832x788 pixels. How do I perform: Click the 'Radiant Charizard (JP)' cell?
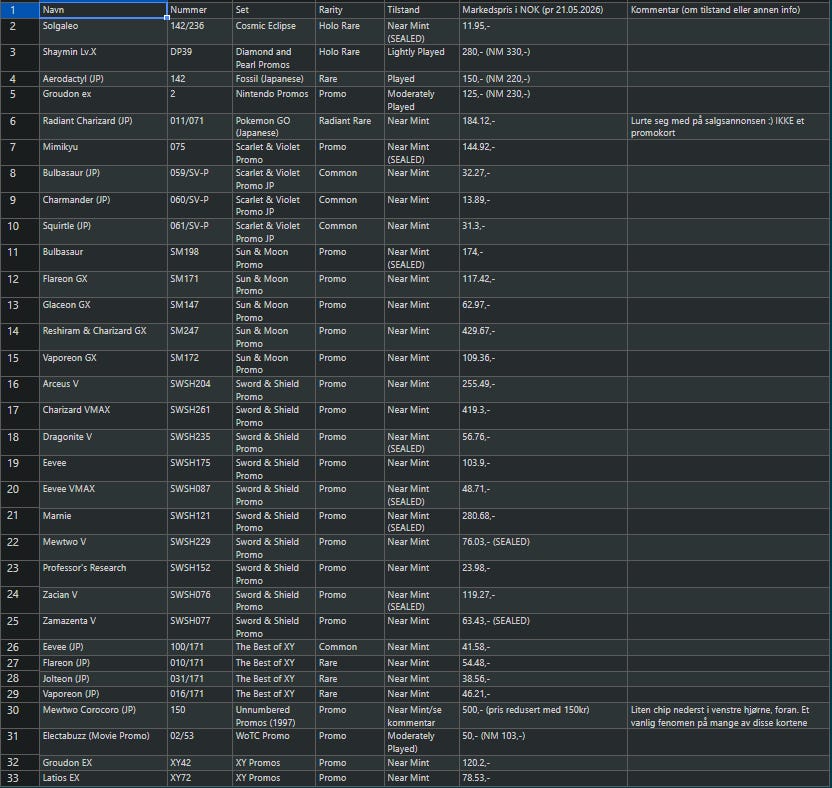pos(103,126)
